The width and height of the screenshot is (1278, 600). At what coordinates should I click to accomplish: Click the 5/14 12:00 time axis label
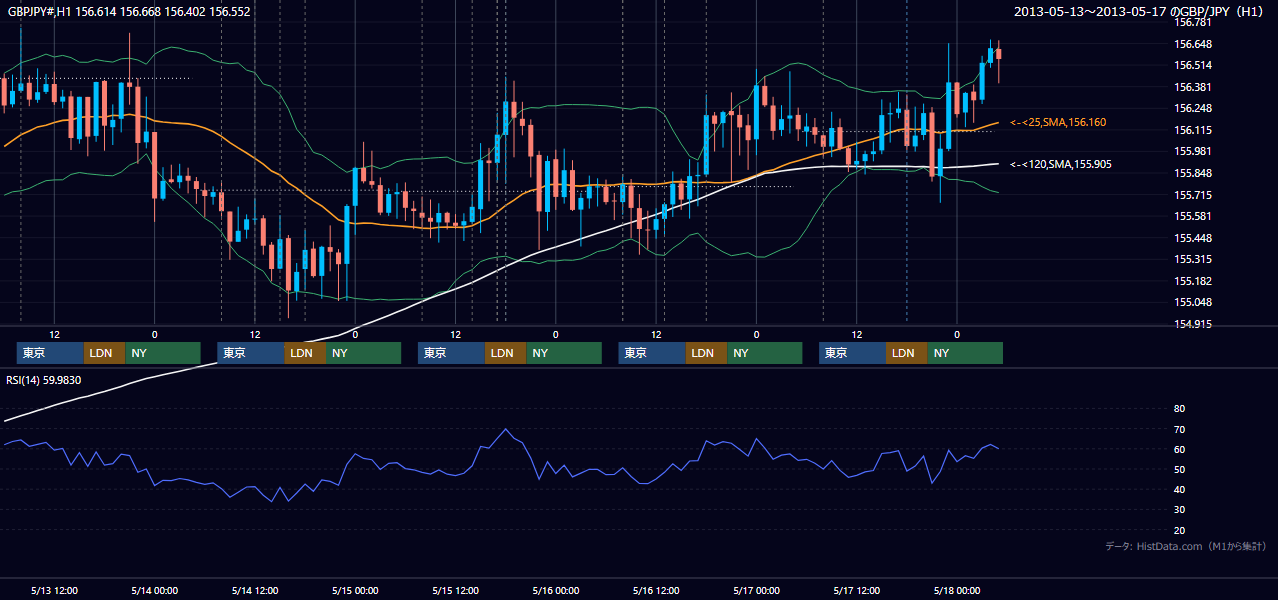click(255, 590)
